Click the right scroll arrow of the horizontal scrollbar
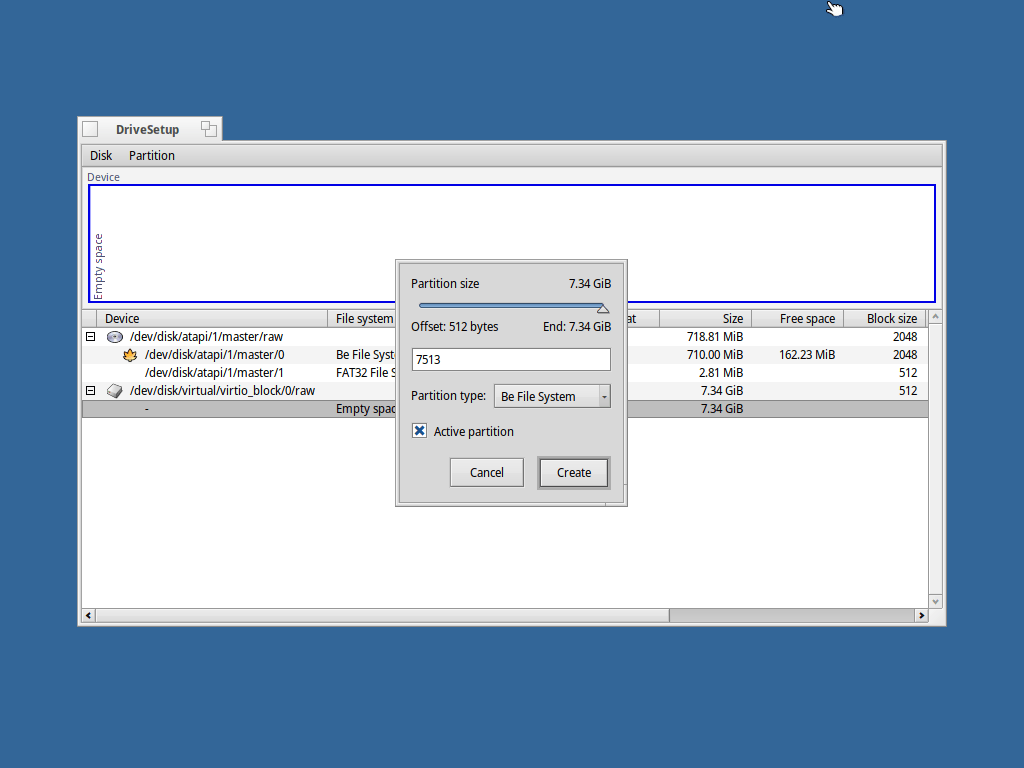 pos(921,615)
